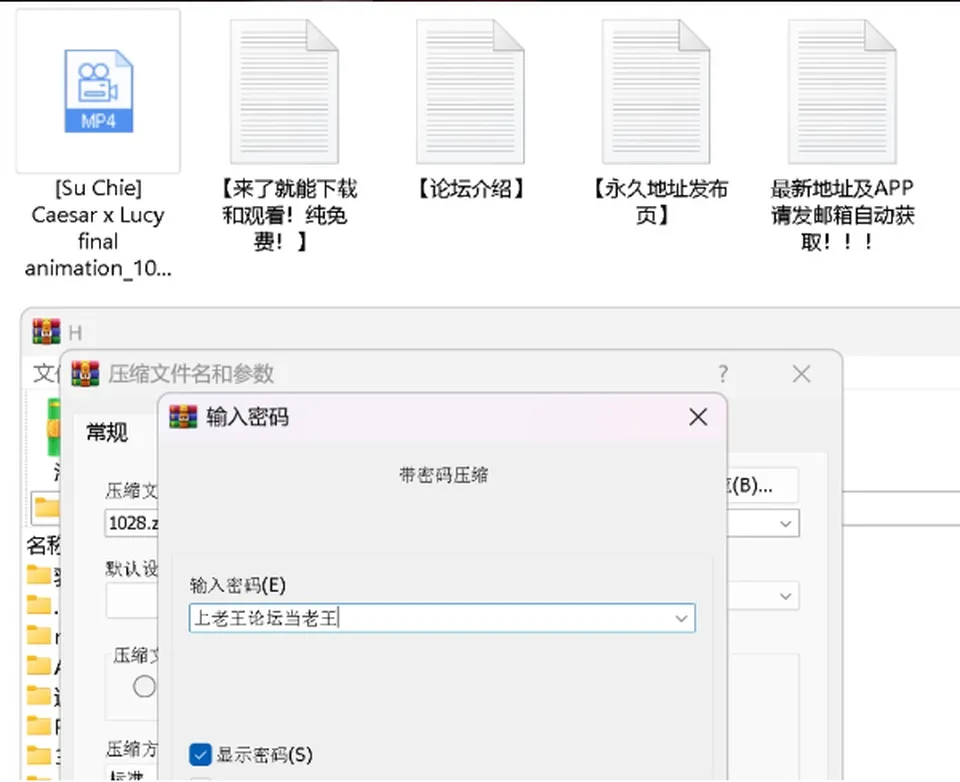Open the dropdown in the 默认设 row
960x782 pixels.
coord(786,596)
